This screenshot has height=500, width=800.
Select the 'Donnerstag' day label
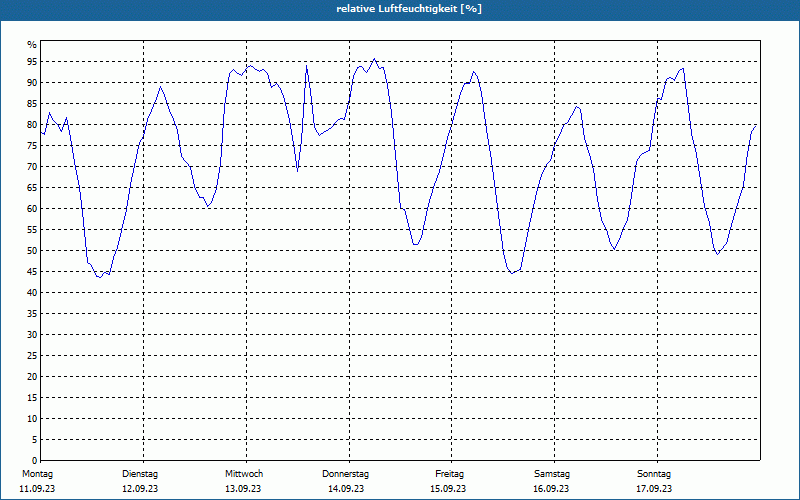coord(345,474)
